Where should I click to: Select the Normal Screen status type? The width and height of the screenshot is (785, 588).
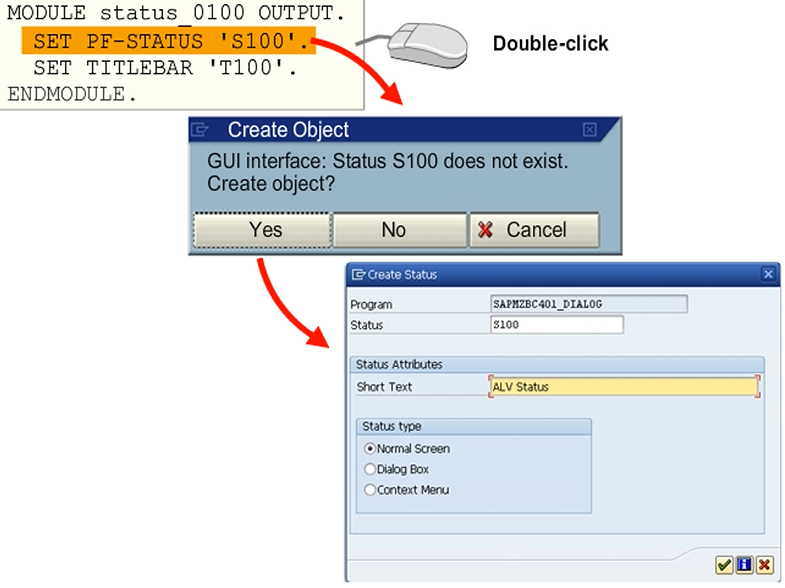coord(370,449)
